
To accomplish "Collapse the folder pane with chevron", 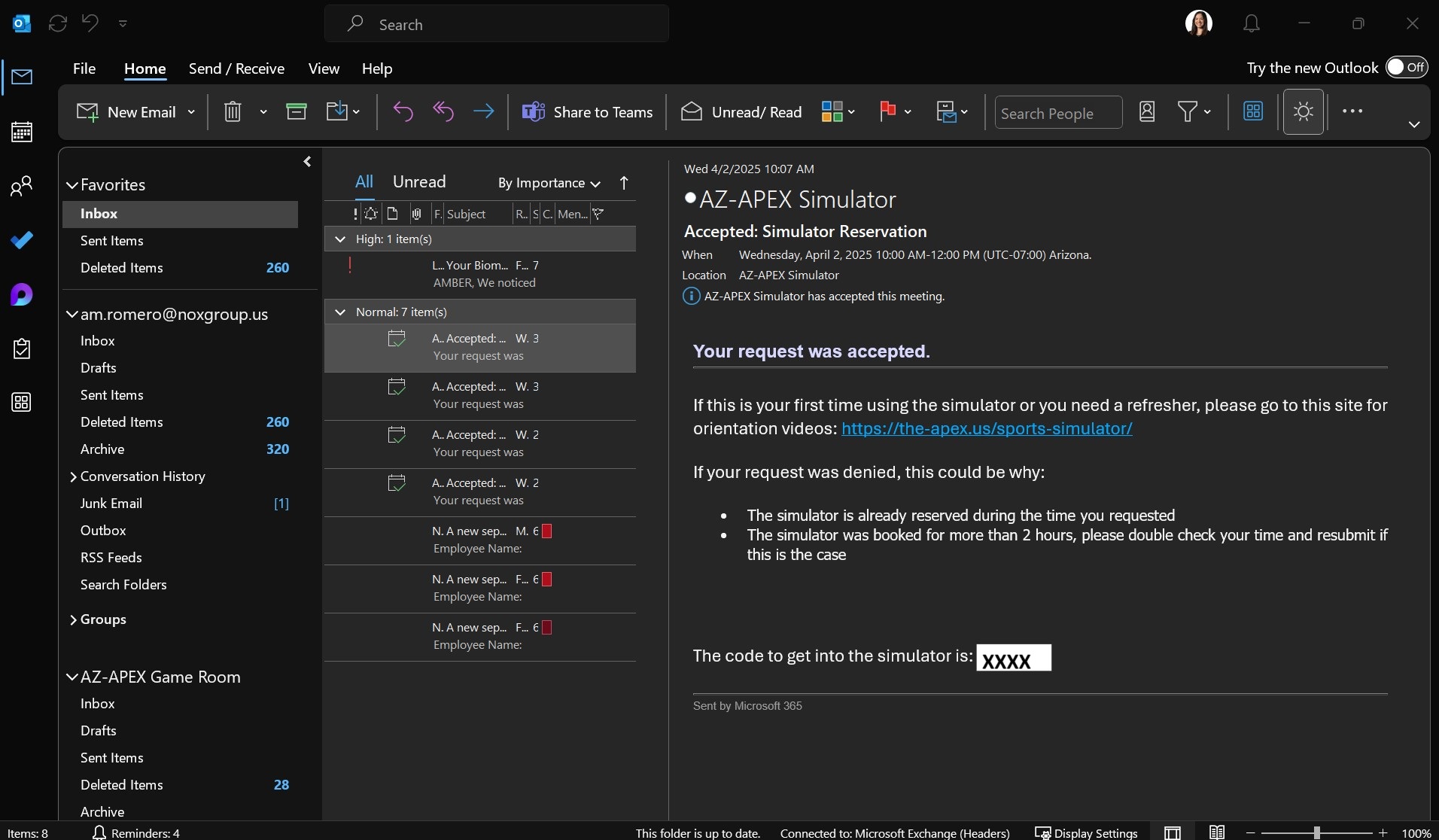I will coord(307,161).
